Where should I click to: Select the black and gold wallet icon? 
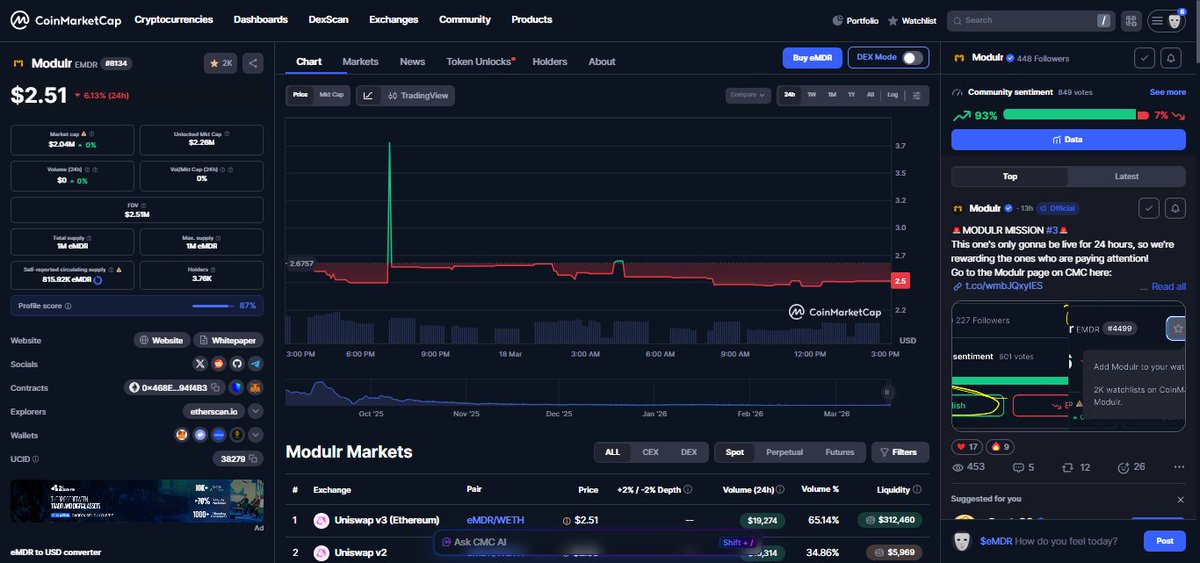tap(236, 435)
